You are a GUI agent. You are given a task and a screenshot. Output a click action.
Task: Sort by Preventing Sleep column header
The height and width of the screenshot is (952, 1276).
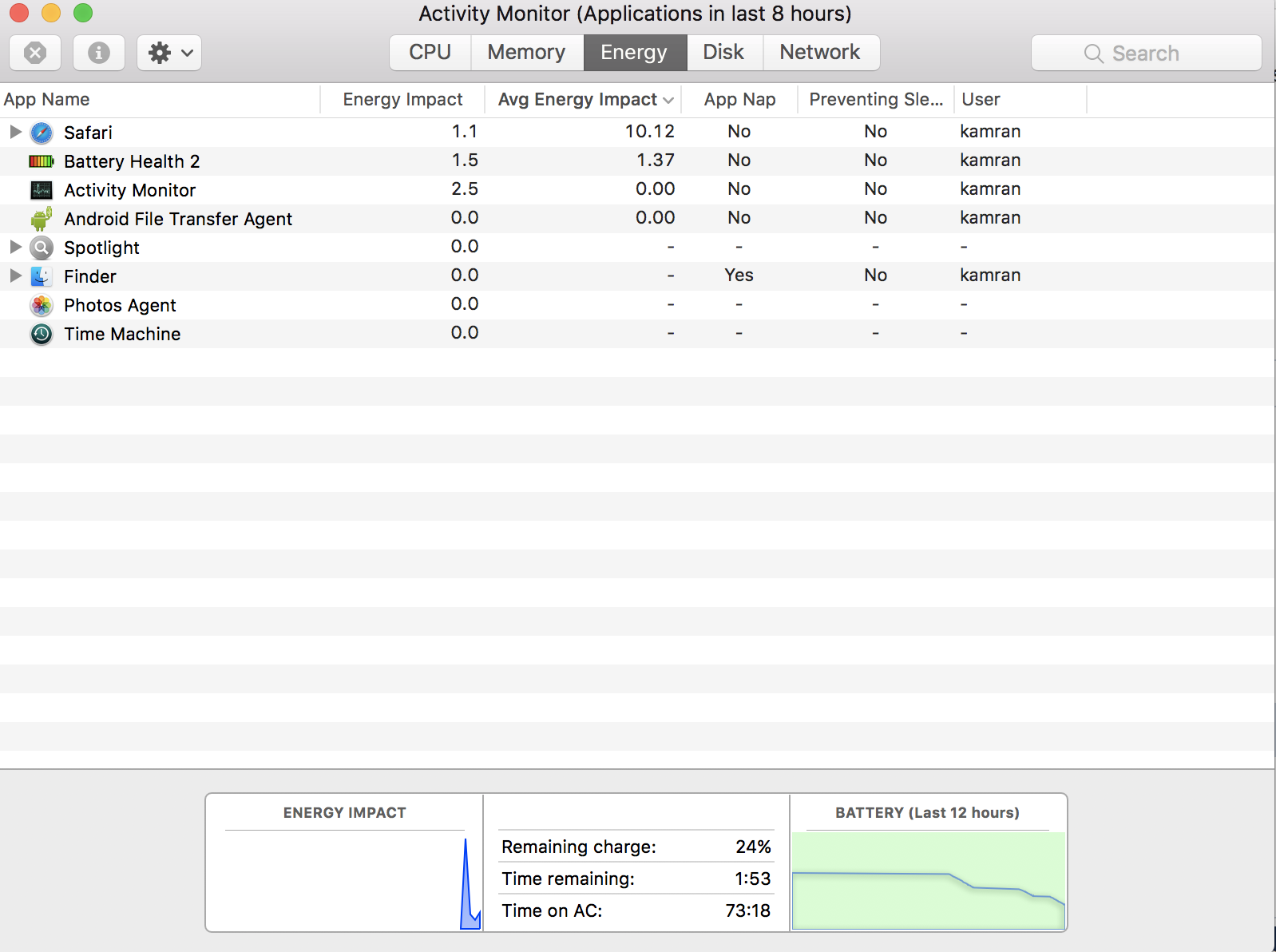876,100
